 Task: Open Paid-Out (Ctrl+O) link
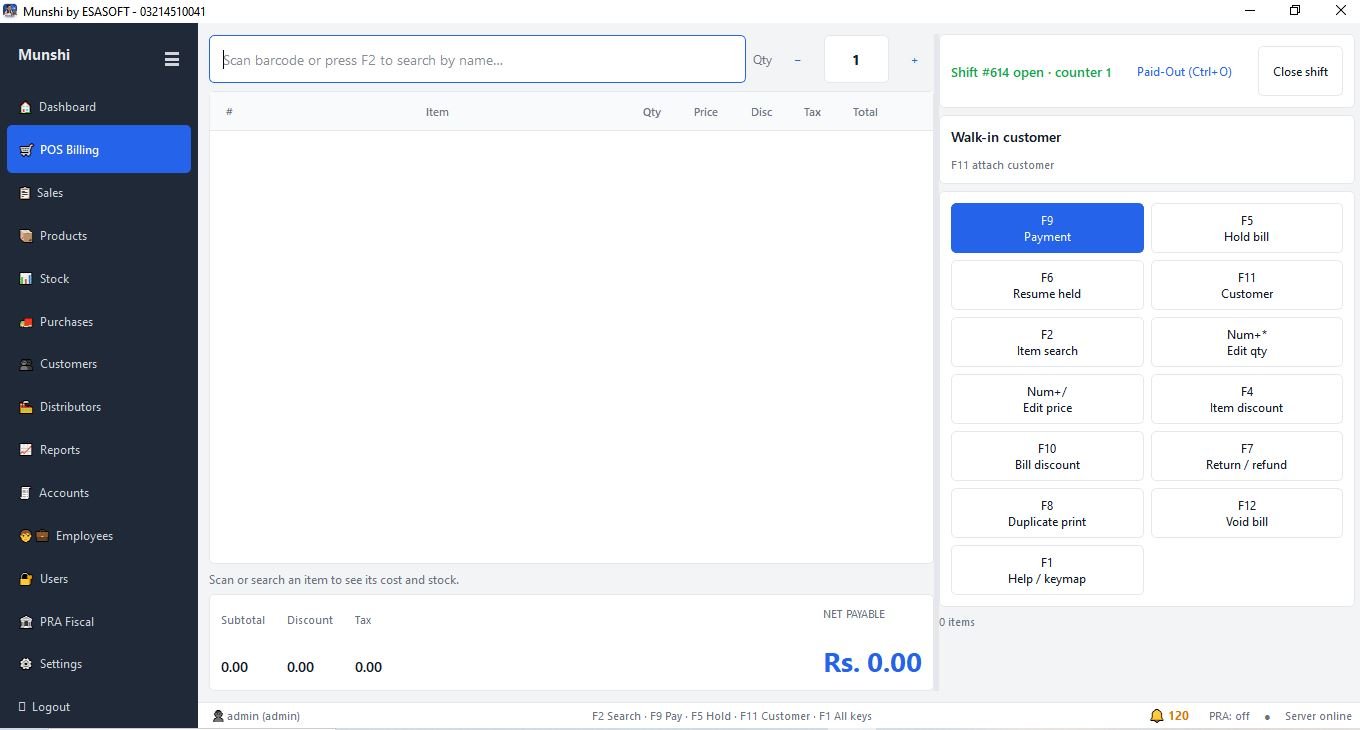click(x=1184, y=72)
